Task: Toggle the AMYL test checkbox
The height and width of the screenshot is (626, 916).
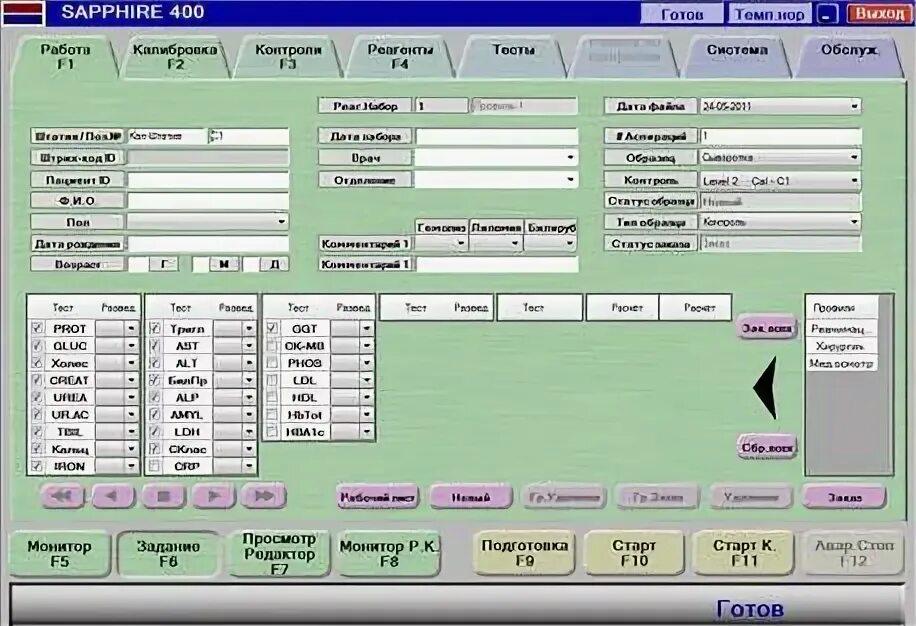Action: point(155,415)
